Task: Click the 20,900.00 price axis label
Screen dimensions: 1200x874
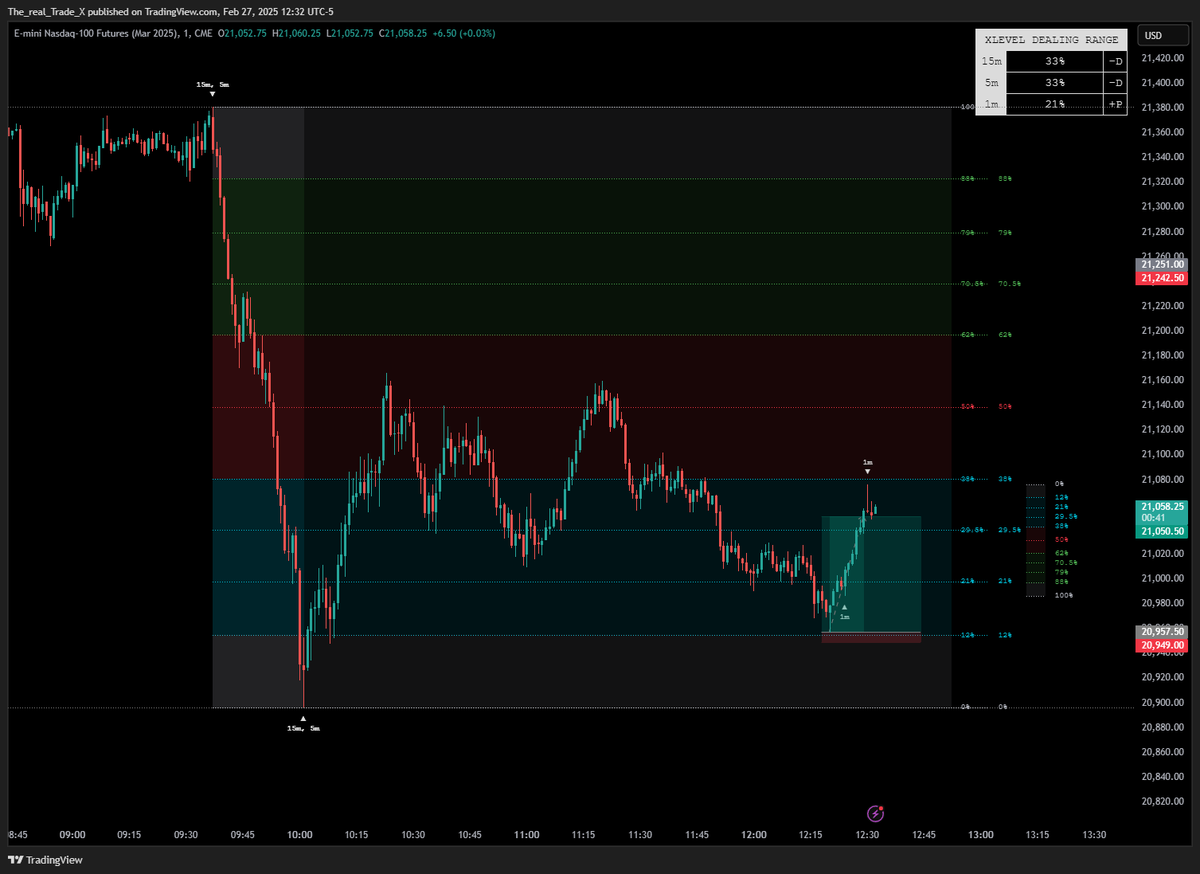Action: (x=1162, y=702)
